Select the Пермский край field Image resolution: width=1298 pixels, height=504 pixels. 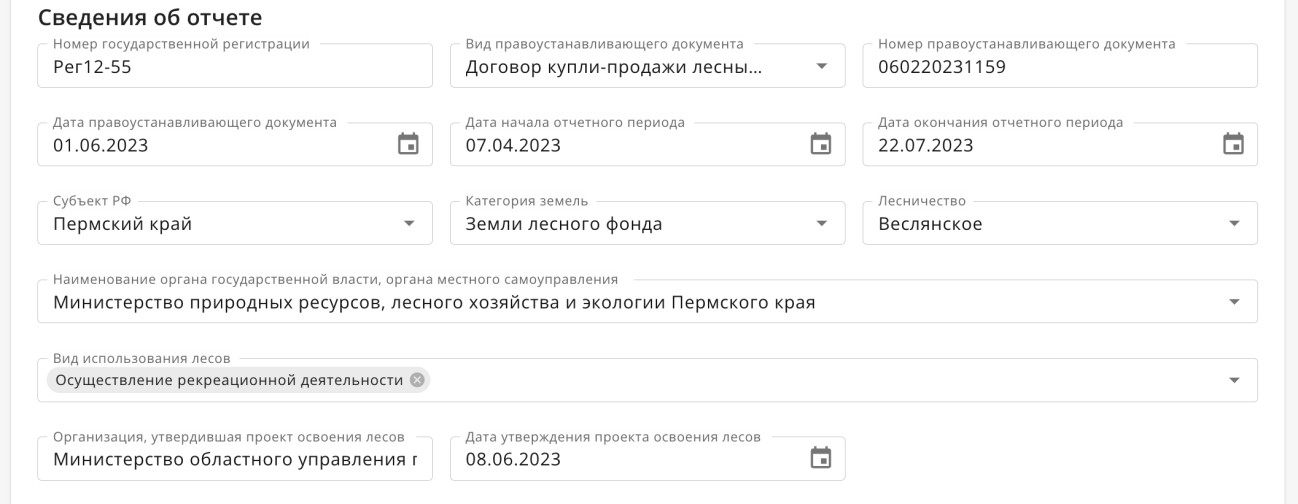pos(235,223)
